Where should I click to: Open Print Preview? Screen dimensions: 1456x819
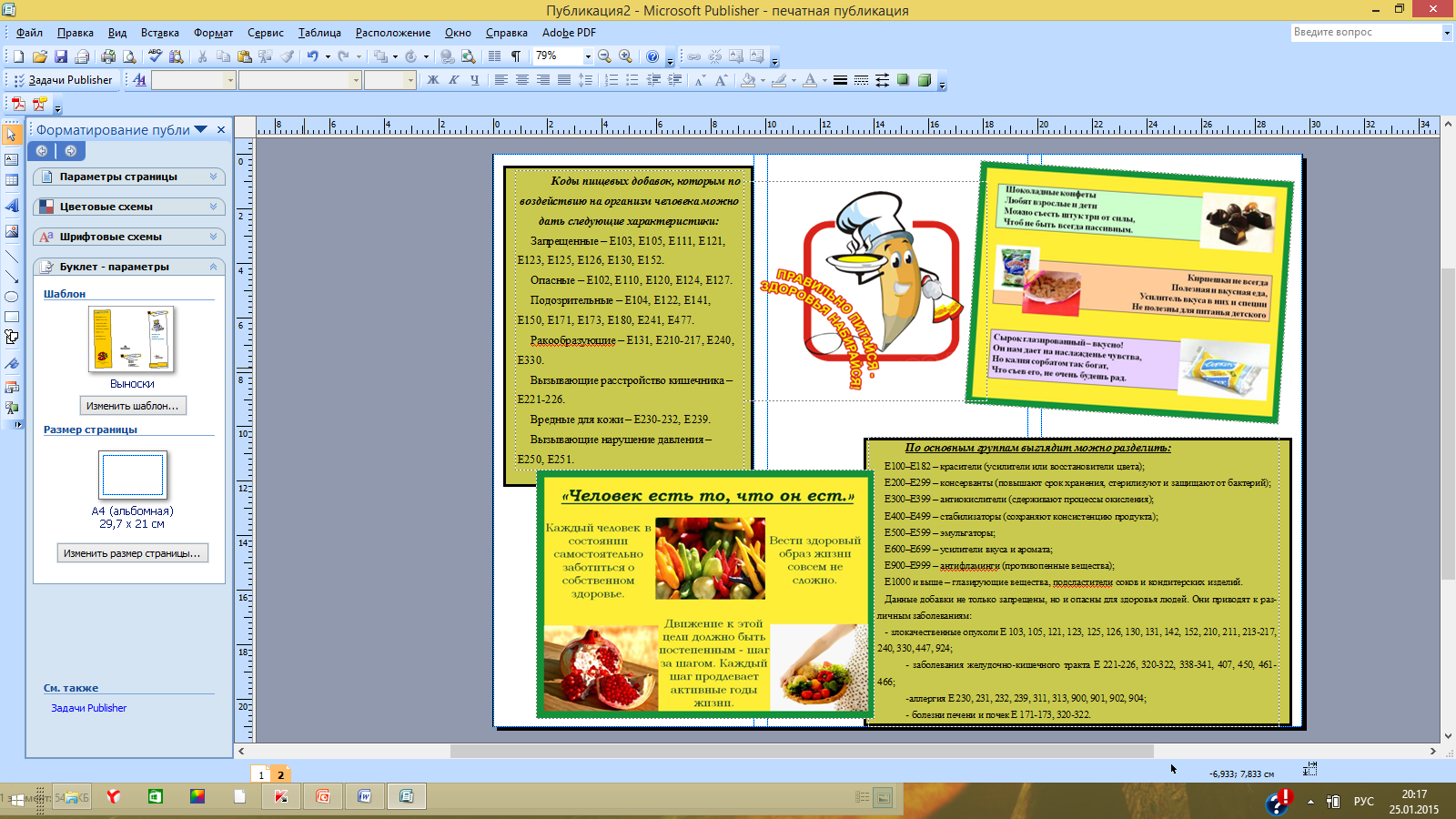tap(129, 56)
